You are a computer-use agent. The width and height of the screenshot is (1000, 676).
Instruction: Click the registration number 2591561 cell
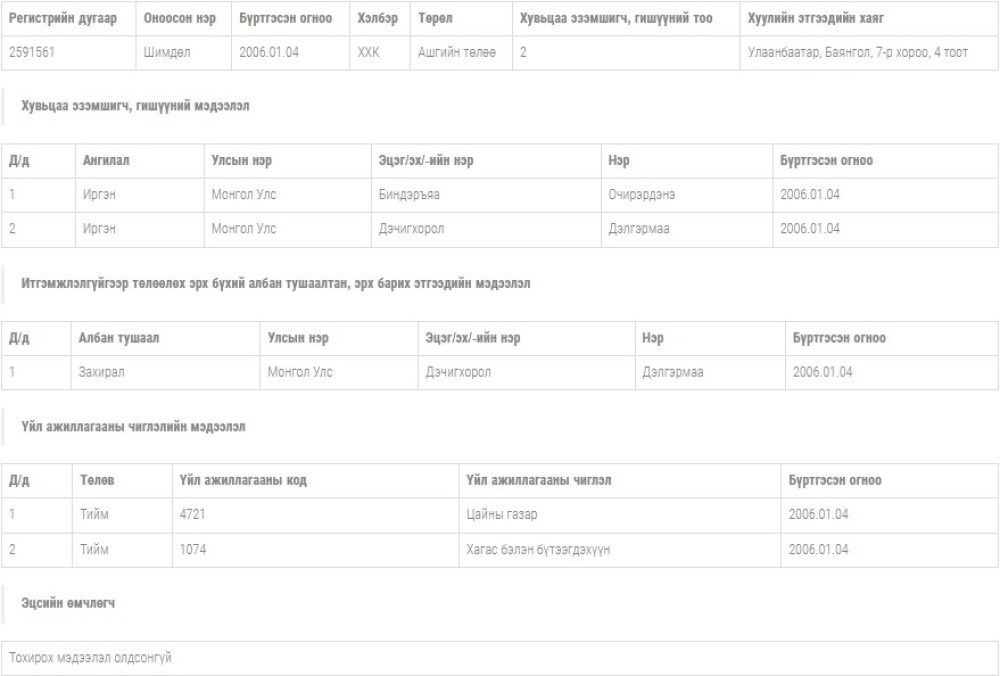pos(33,52)
